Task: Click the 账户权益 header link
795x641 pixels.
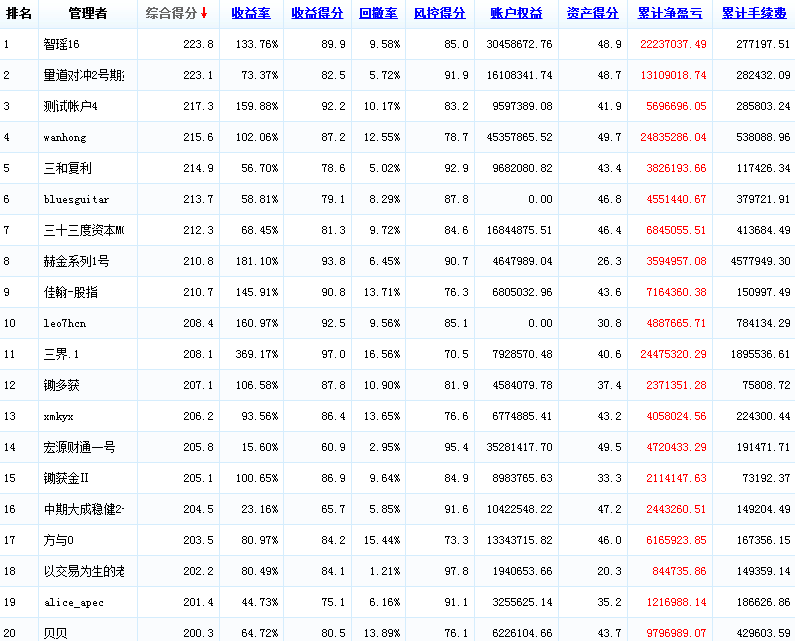Action: pyautogui.click(x=516, y=14)
